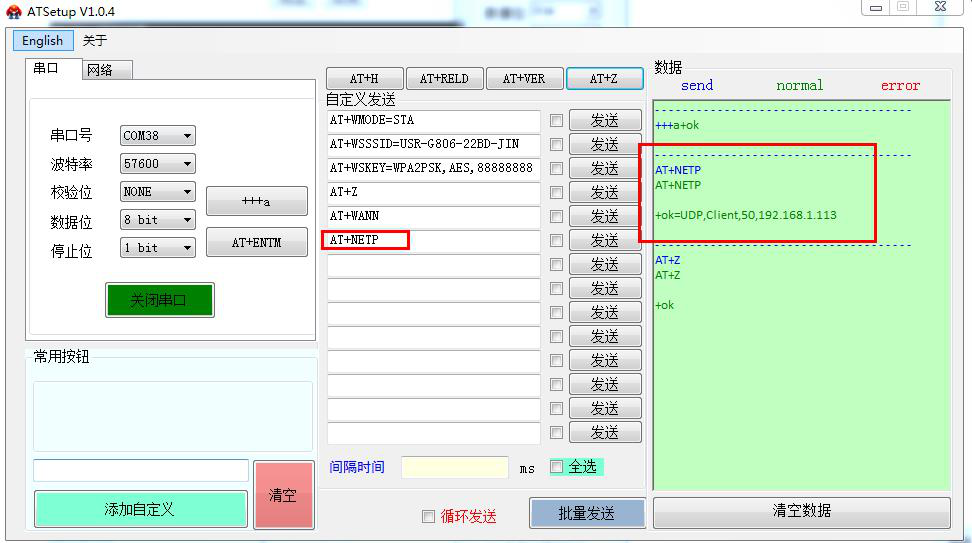Click the AT+WANN command field

click(433, 216)
